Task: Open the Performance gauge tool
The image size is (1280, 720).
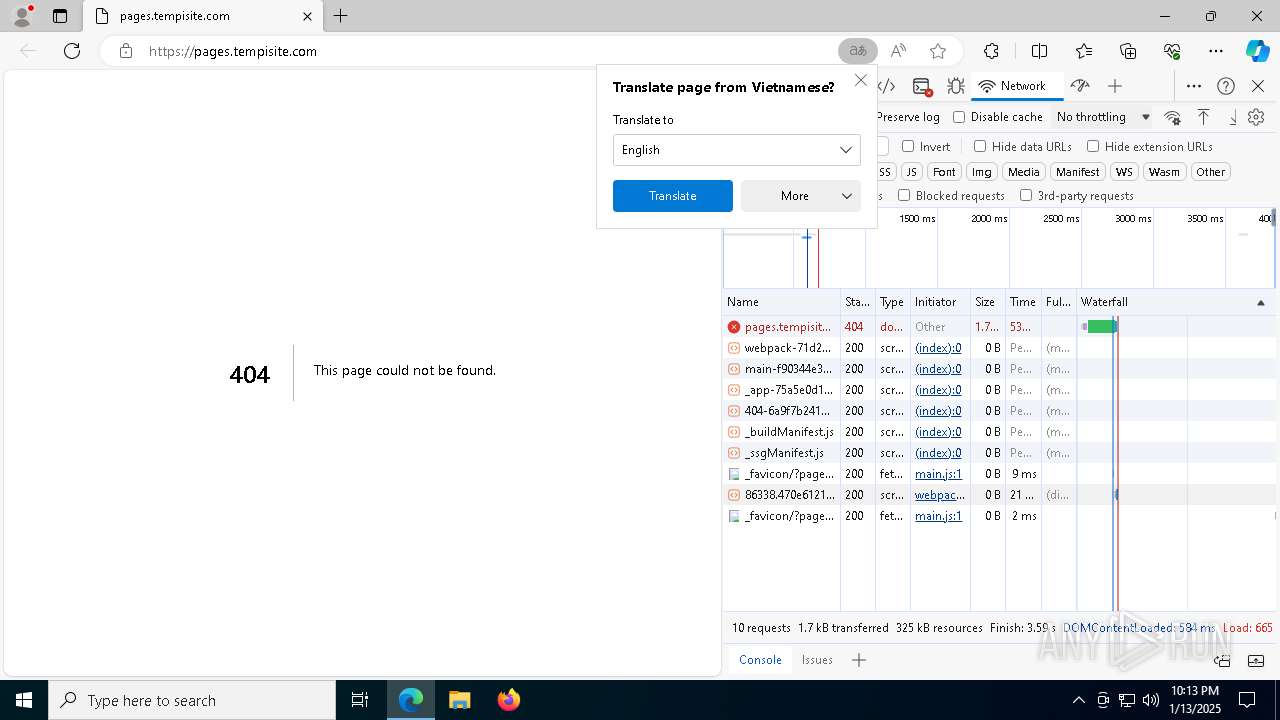Action: click(x=1079, y=86)
